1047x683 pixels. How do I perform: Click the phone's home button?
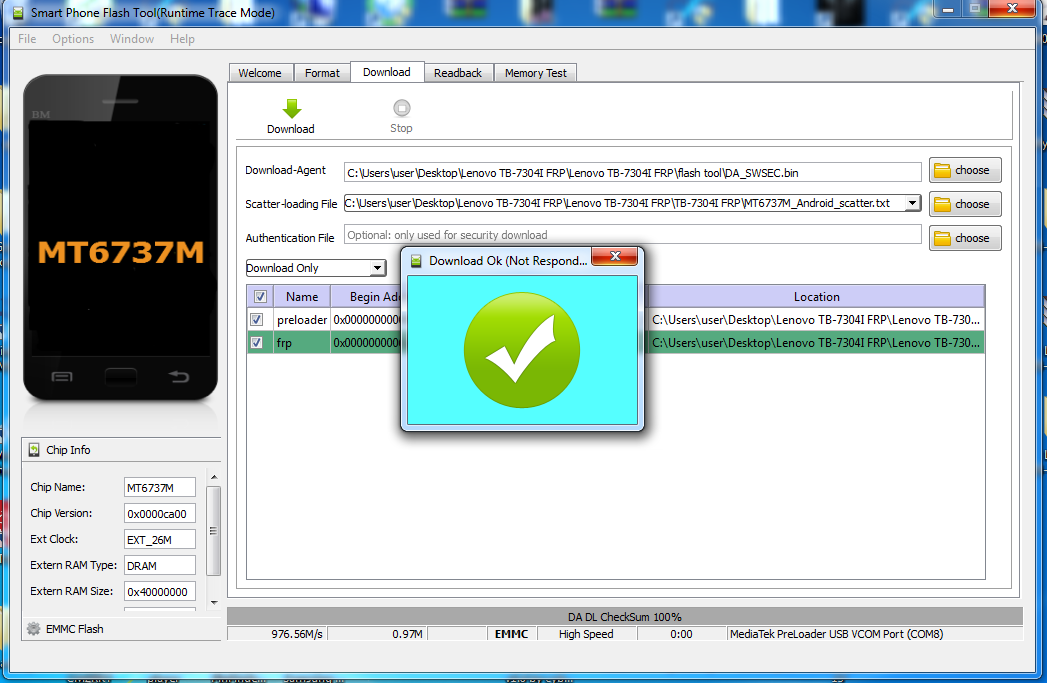tap(121, 377)
